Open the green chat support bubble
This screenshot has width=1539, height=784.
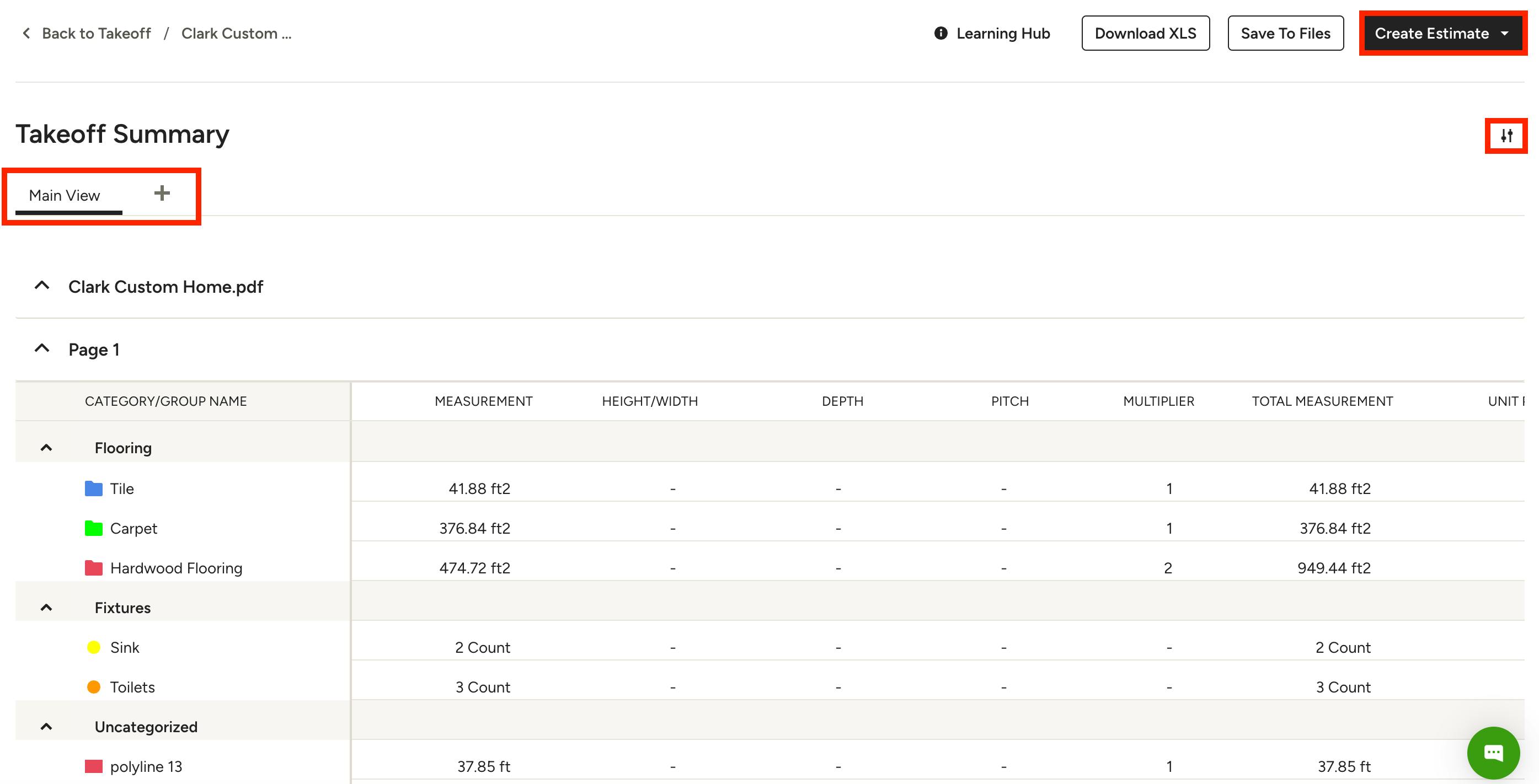1493,753
